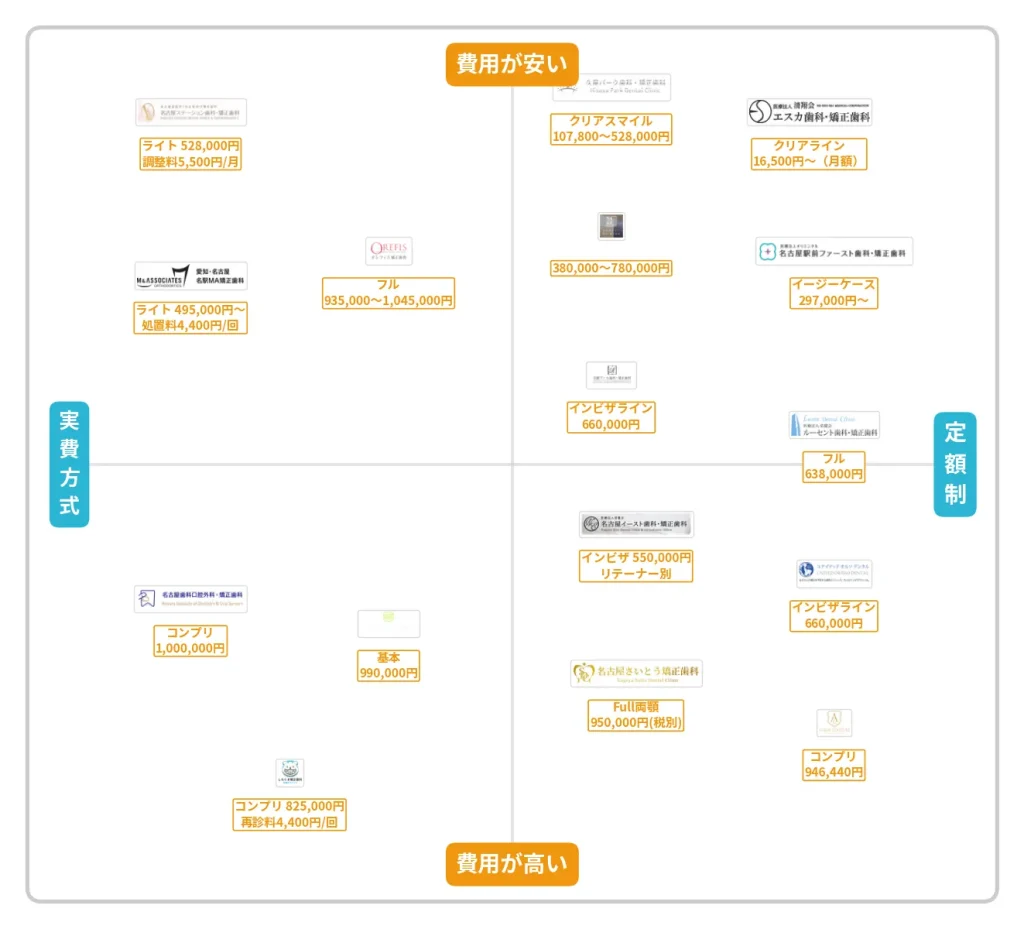
Task: Select the コンプリ 946,440円 price tag
Action: tap(834, 765)
